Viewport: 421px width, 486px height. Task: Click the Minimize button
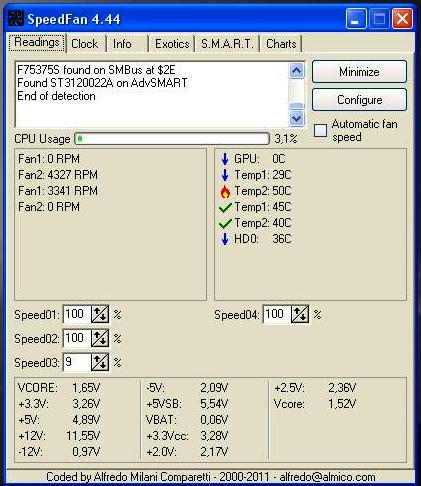coord(359,72)
